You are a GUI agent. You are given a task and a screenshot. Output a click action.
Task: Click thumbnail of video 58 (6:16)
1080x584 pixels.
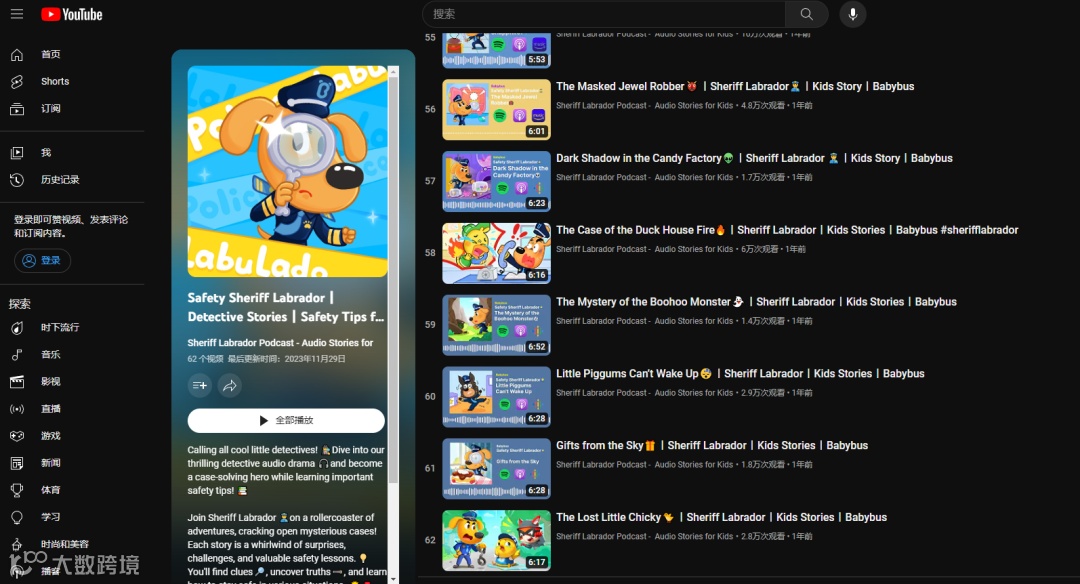pos(496,253)
